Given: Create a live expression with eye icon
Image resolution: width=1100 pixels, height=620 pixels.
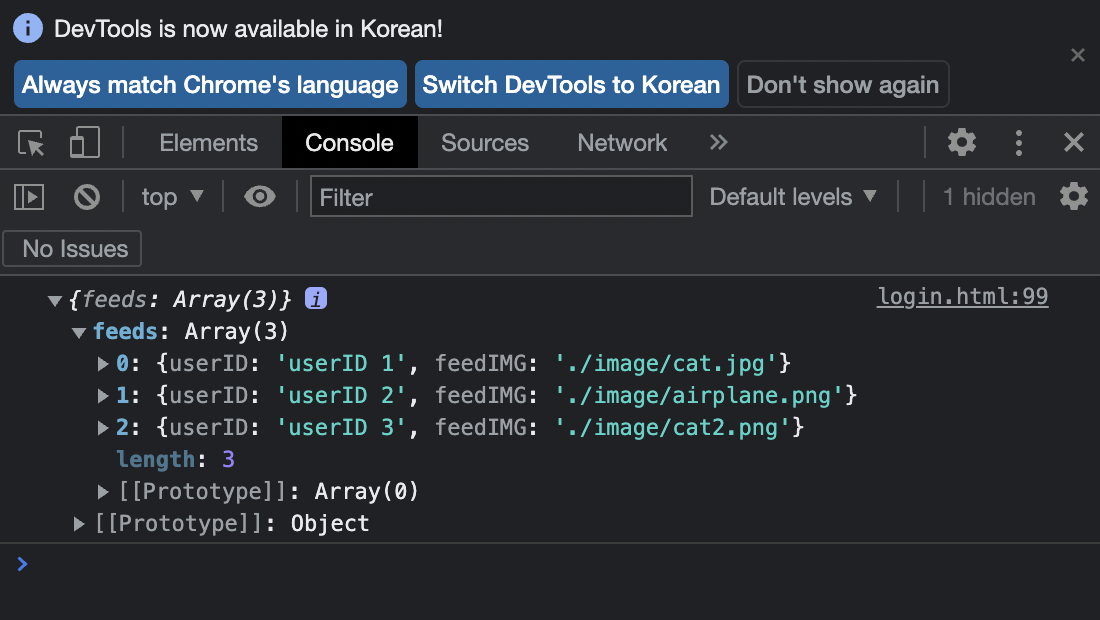Looking at the screenshot, I should point(260,197).
